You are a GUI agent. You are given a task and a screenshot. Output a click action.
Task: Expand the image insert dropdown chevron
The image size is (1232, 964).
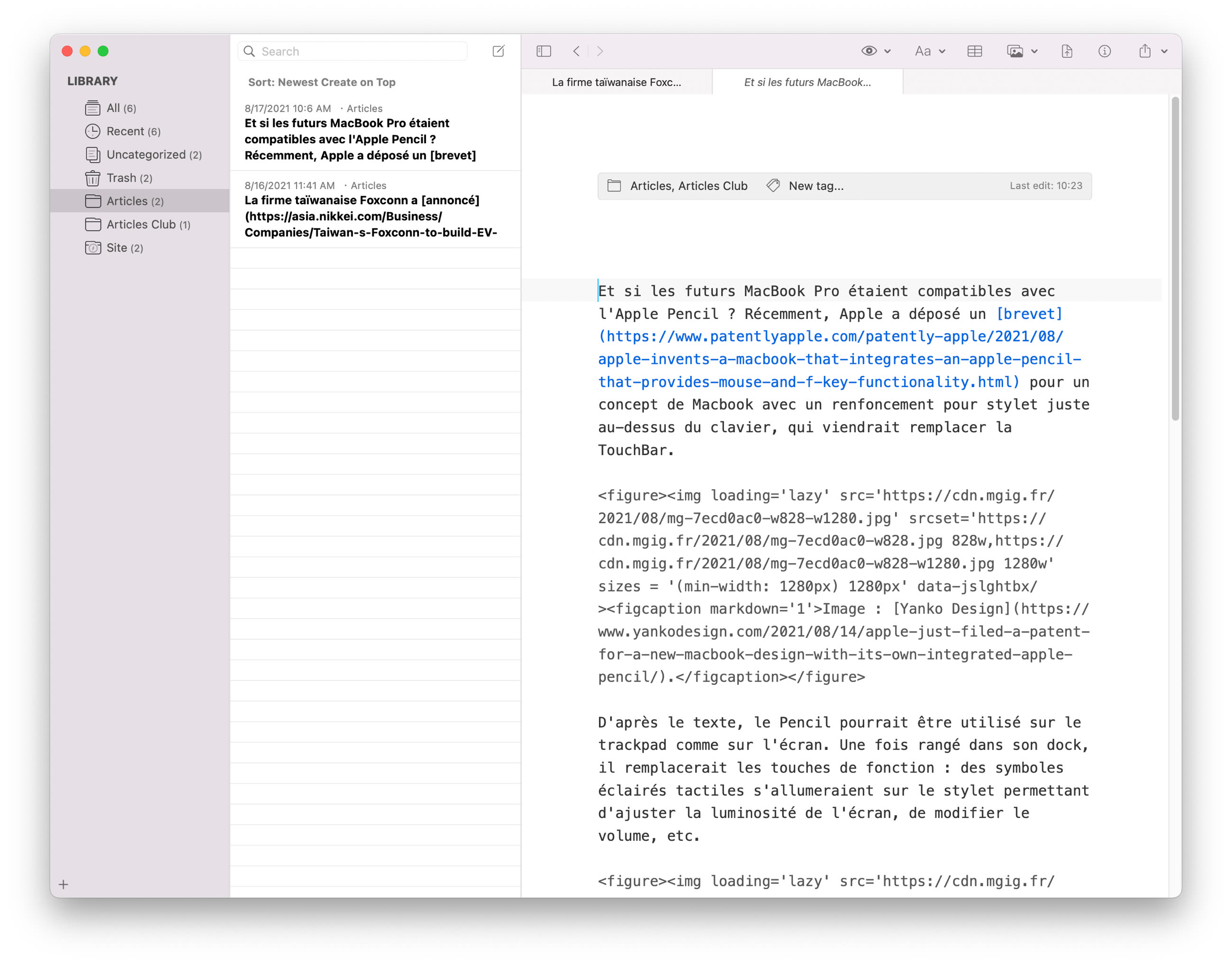pyautogui.click(x=1034, y=51)
